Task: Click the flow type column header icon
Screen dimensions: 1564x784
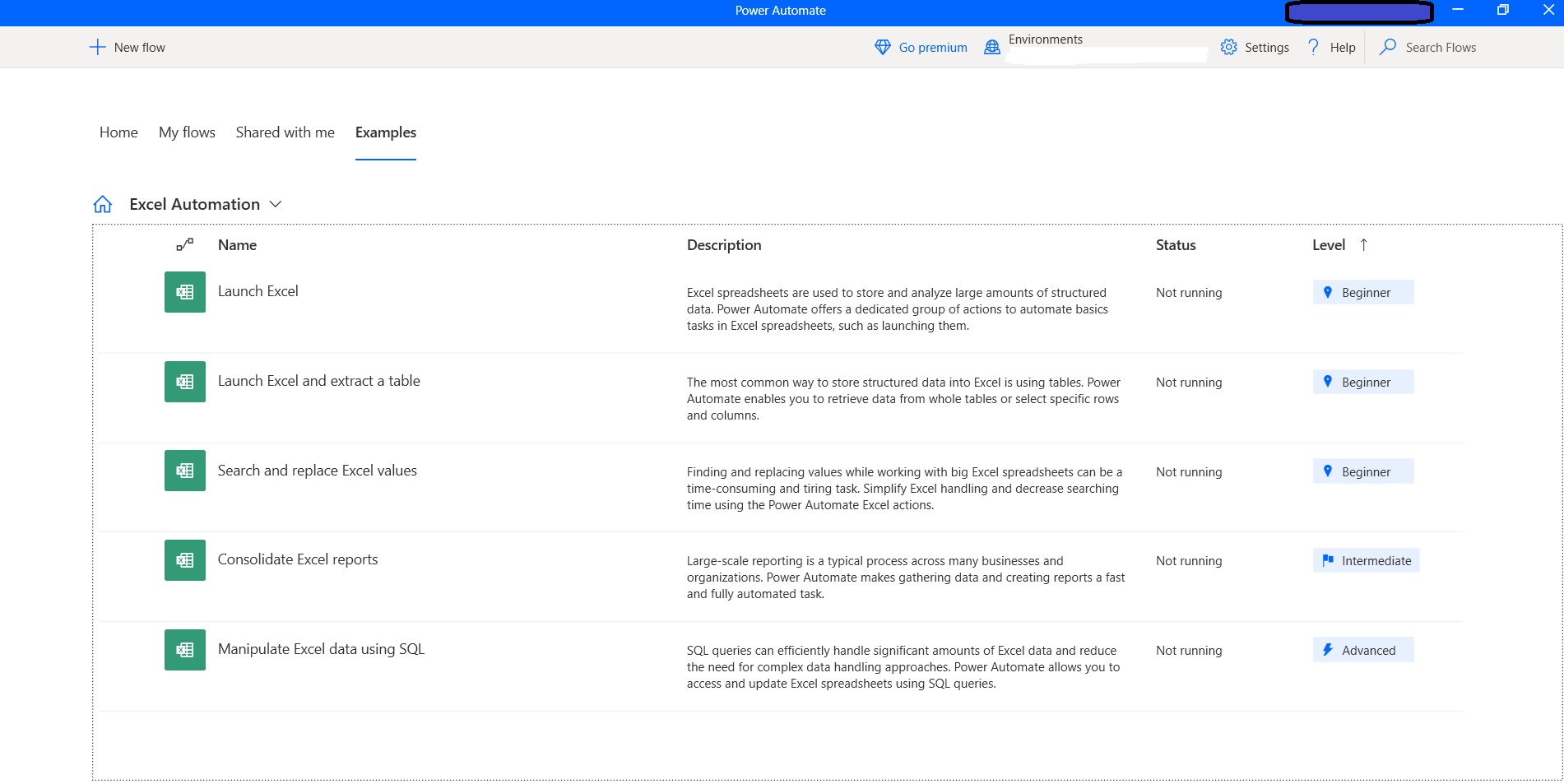Action: (x=185, y=244)
